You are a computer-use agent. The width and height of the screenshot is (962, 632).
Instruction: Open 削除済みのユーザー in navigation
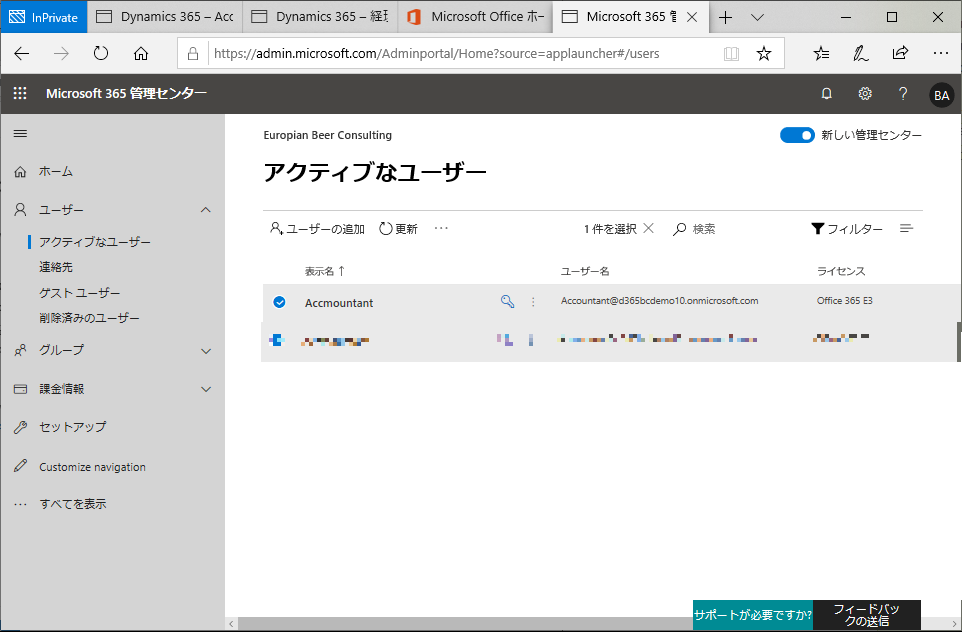[x=90, y=318]
